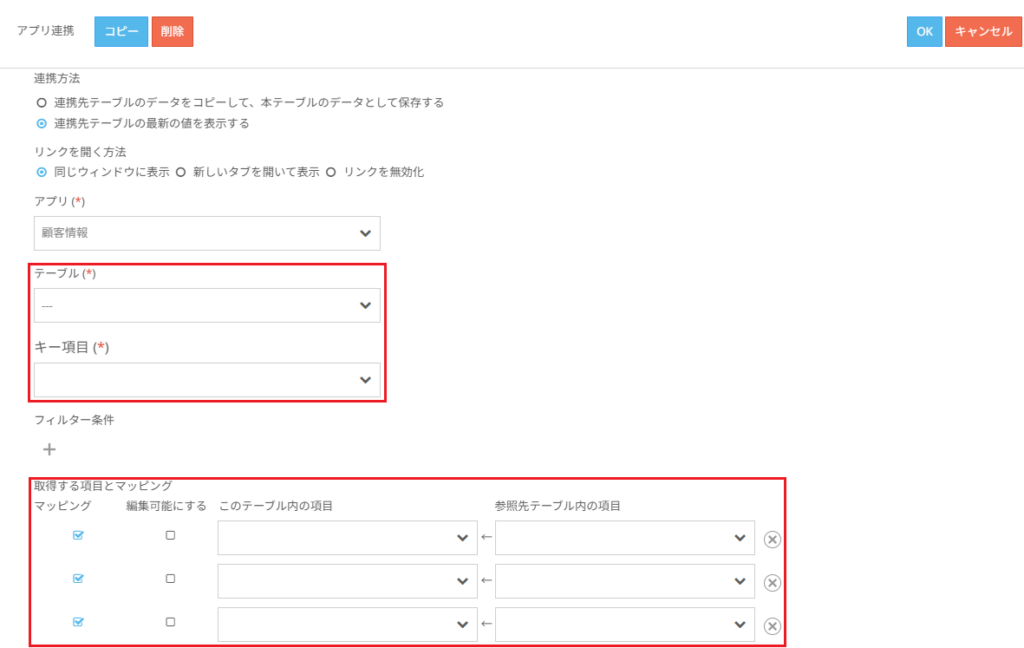Enable 編集可能にする checkbox in second row
Viewport: 1024px width, 648px height.
(170, 578)
